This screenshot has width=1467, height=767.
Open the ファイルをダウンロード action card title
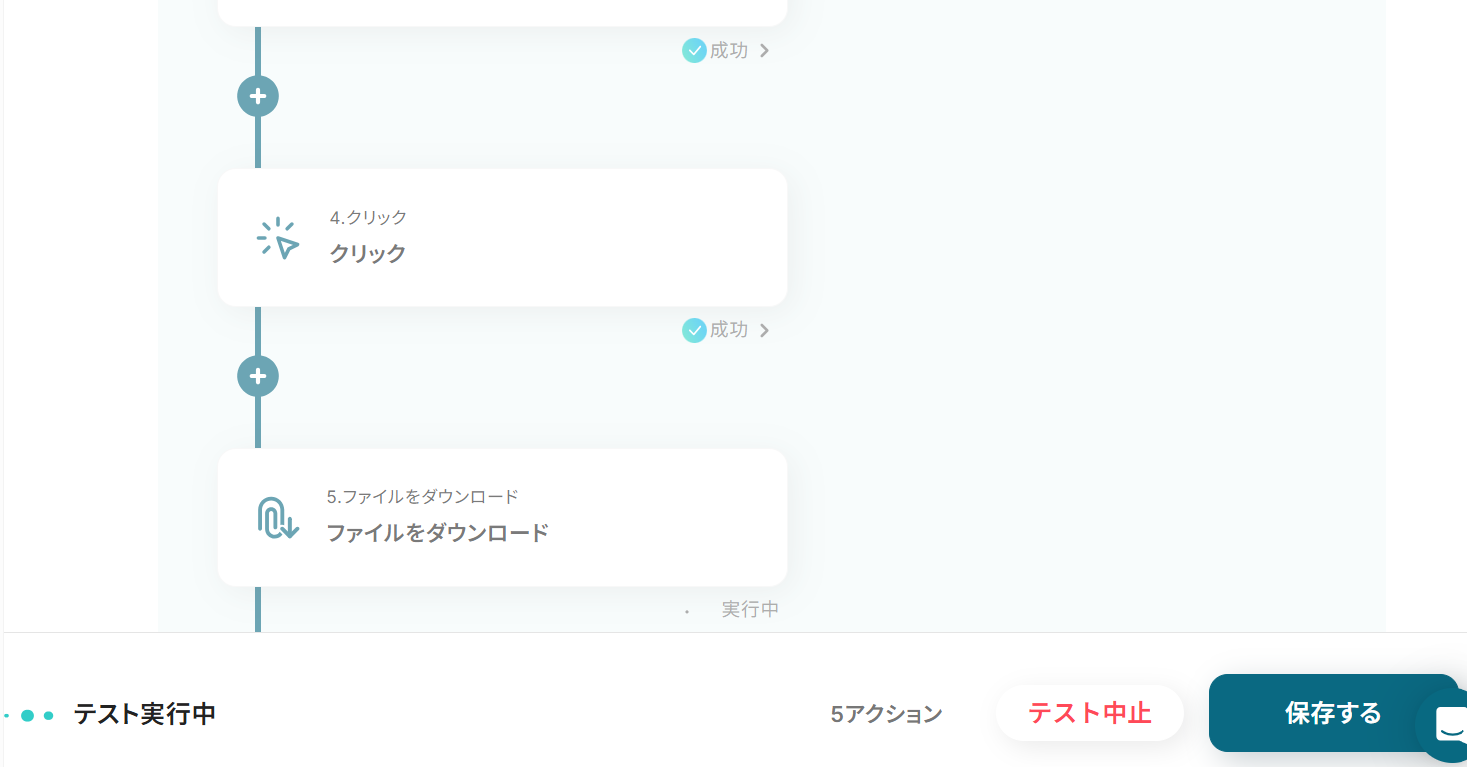pos(438,532)
